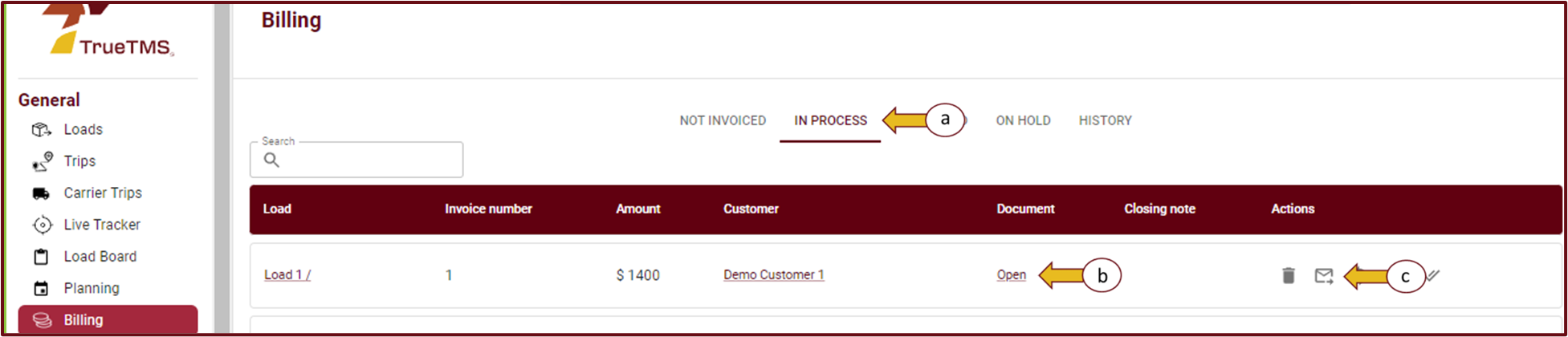Image resolution: width=1568 pixels, height=337 pixels.
Task: Click the Invoice number column header
Action: tap(488, 209)
